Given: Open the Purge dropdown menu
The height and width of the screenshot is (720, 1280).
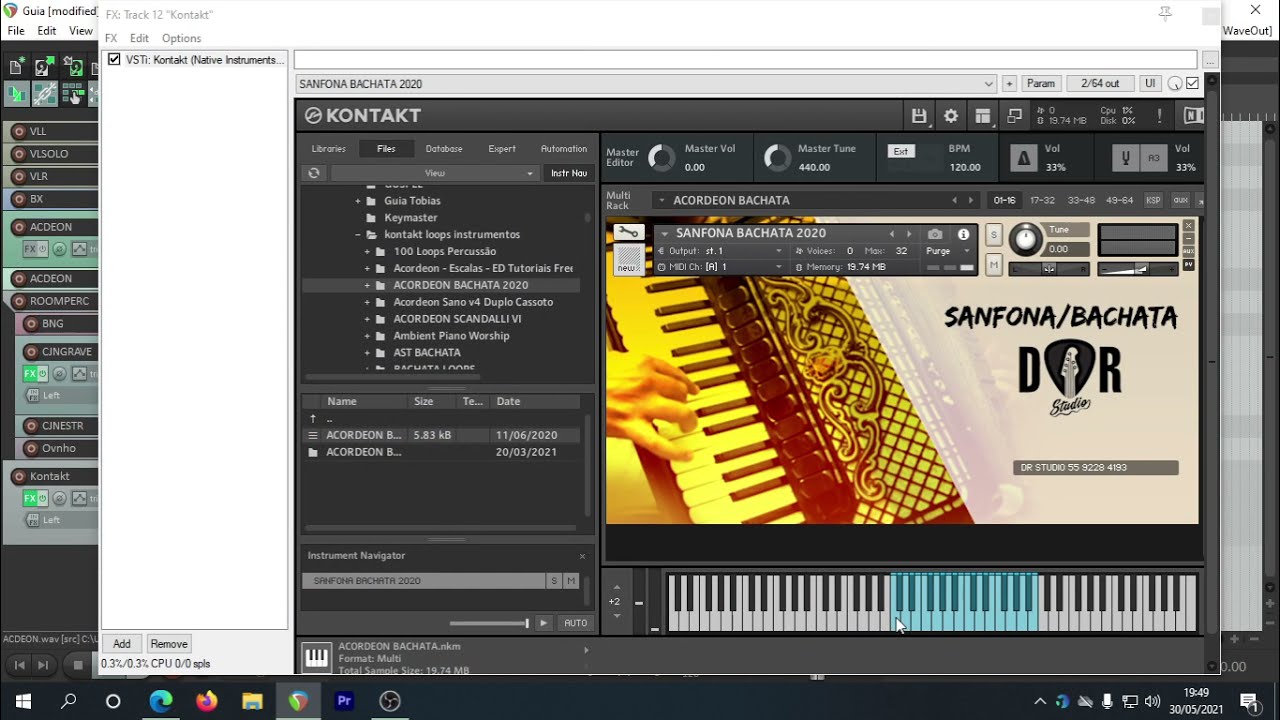Looking at the screenshot, I should 948,251.
